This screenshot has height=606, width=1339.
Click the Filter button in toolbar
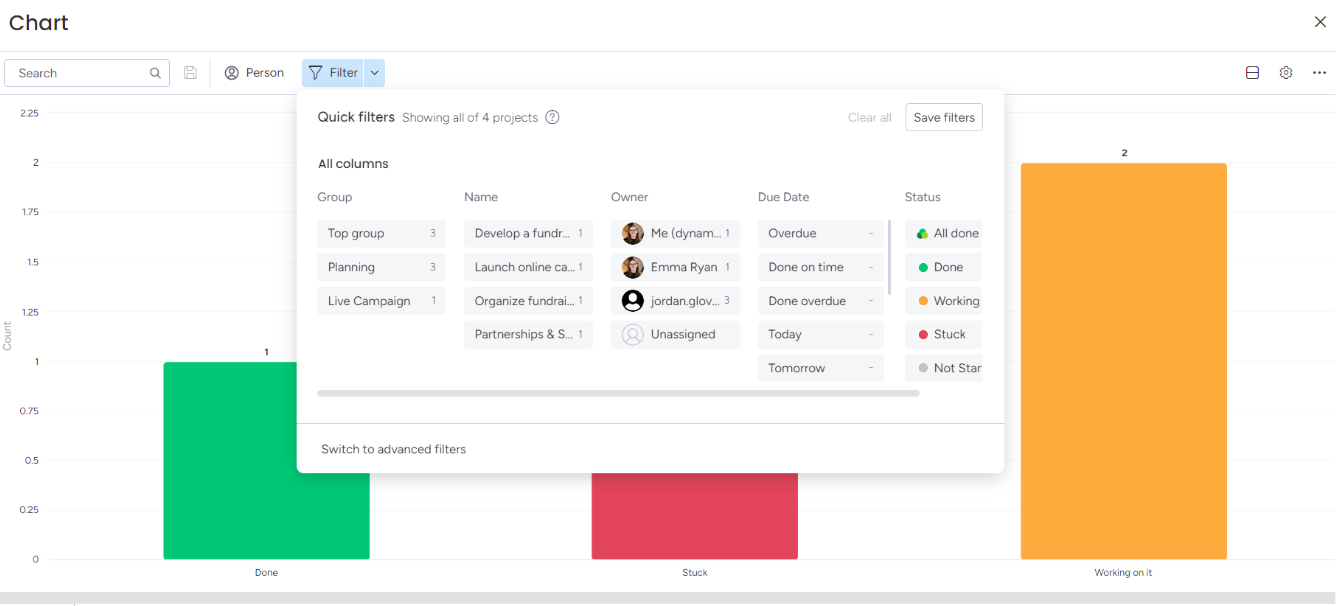point(333,73)
